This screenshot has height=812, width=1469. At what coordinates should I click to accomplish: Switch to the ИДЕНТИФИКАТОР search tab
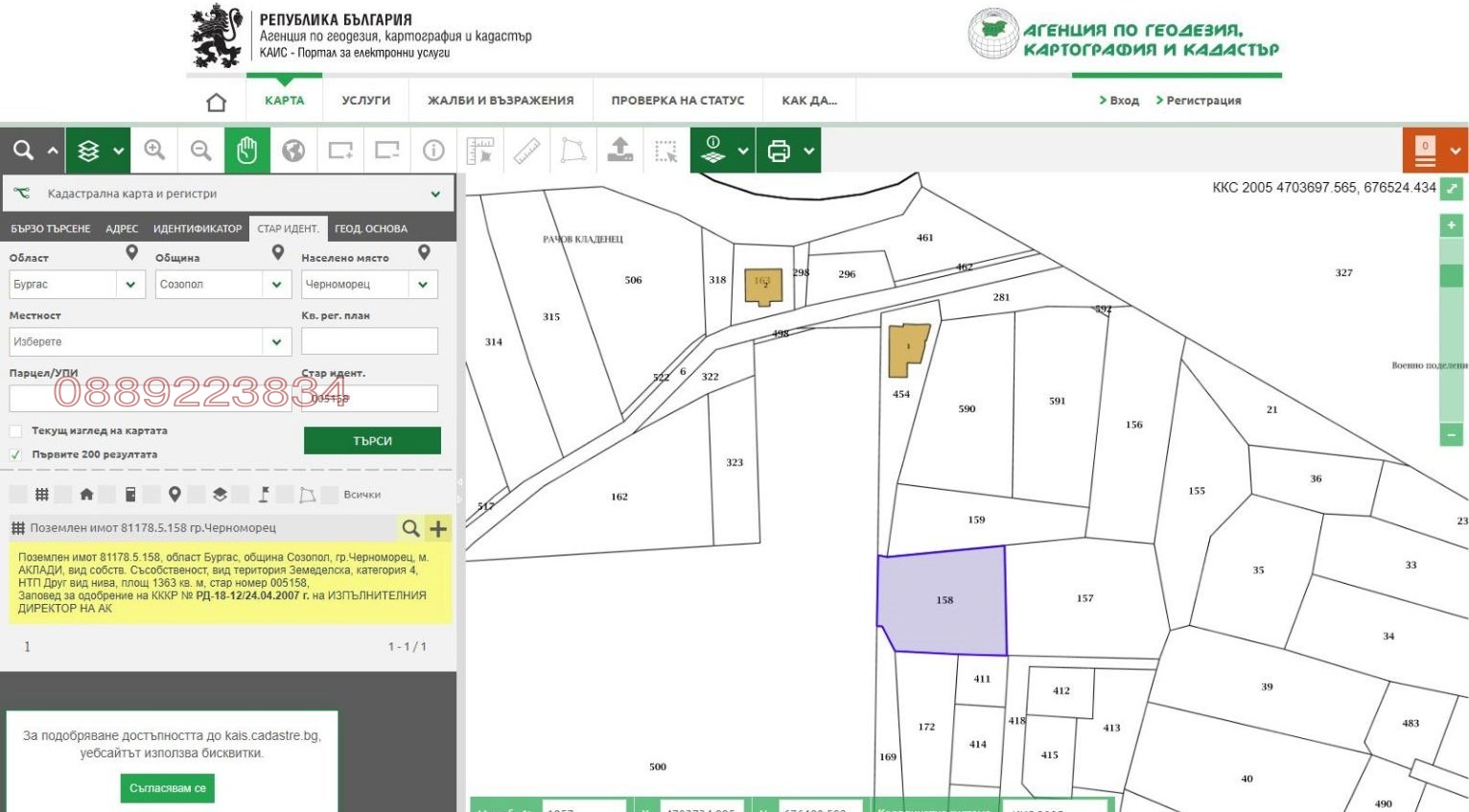[197, 229]
